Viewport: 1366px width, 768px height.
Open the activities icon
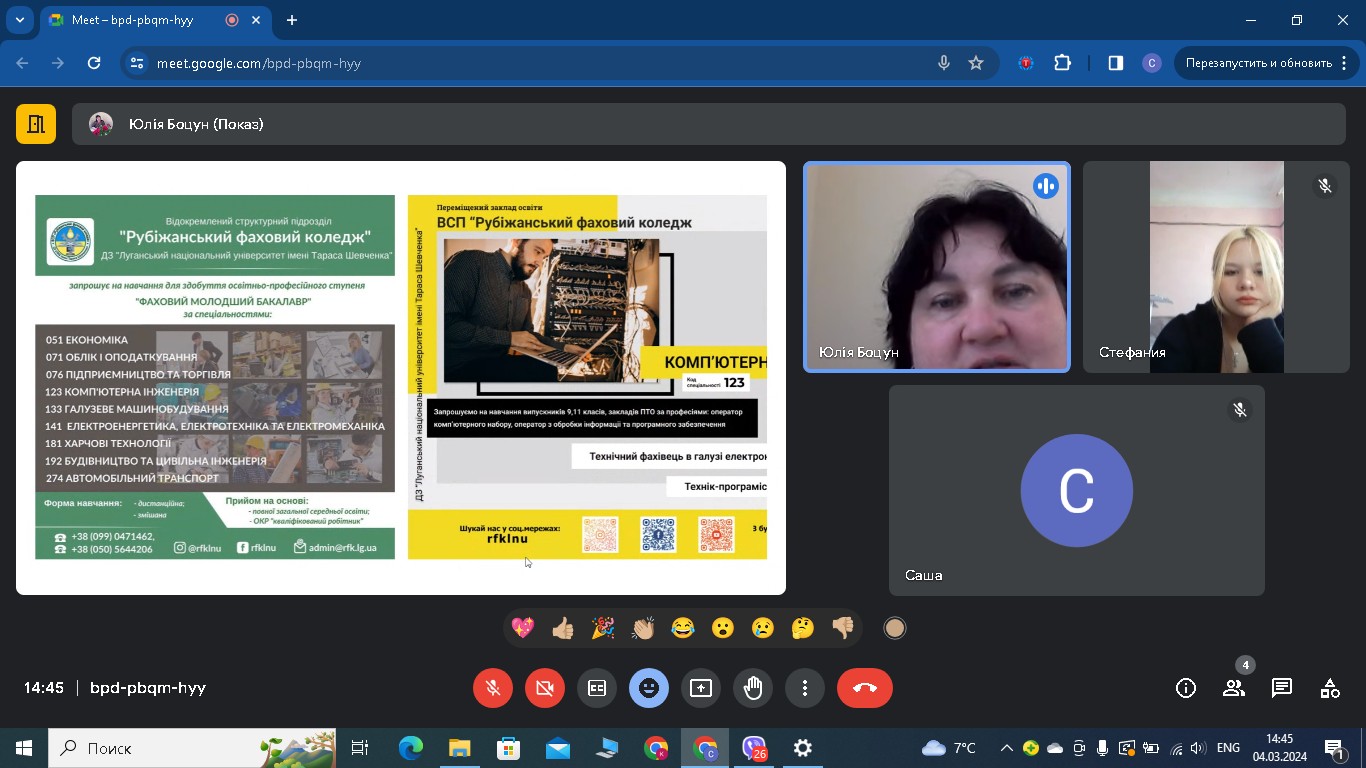1329,688
